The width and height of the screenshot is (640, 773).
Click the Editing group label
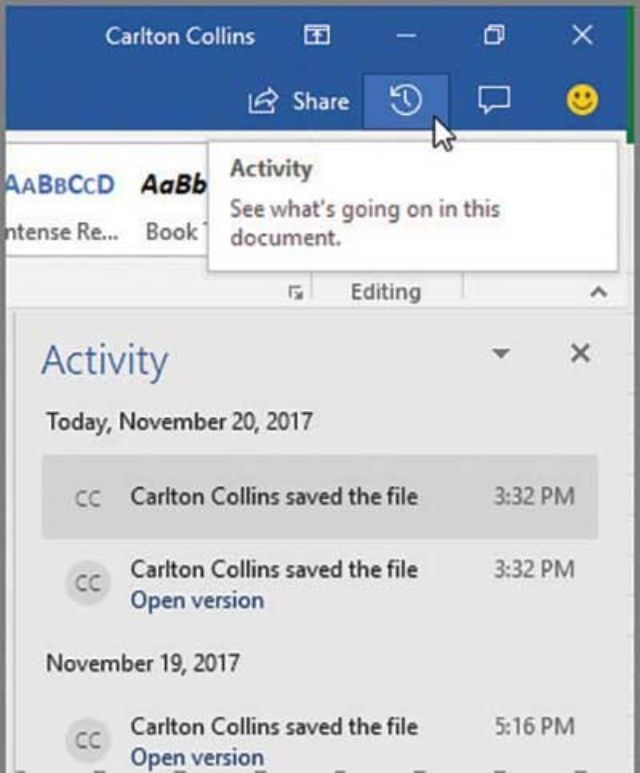pyautogui.click(x=386, y=292)
